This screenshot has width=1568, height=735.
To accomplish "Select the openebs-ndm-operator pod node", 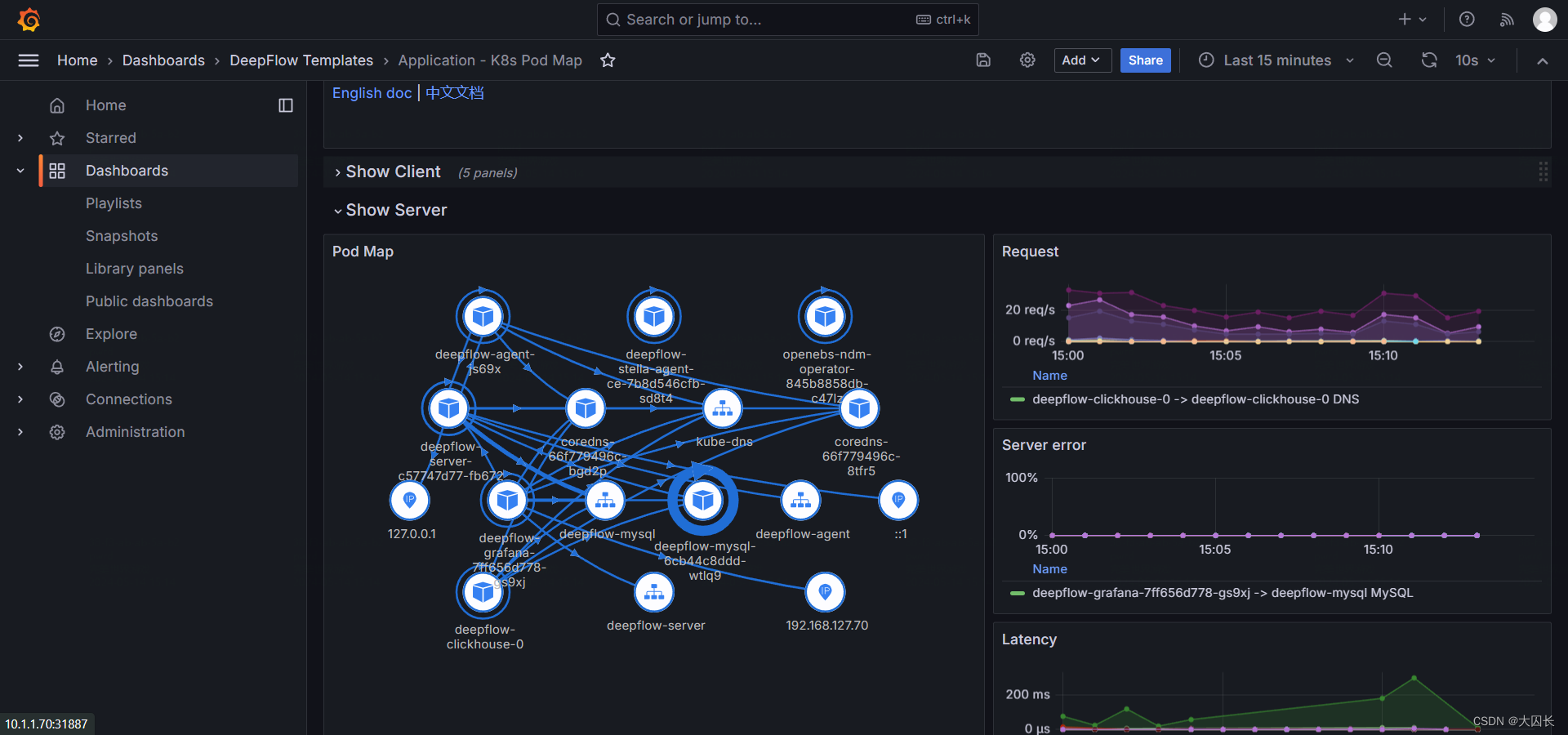I will [x=825, y=316].
